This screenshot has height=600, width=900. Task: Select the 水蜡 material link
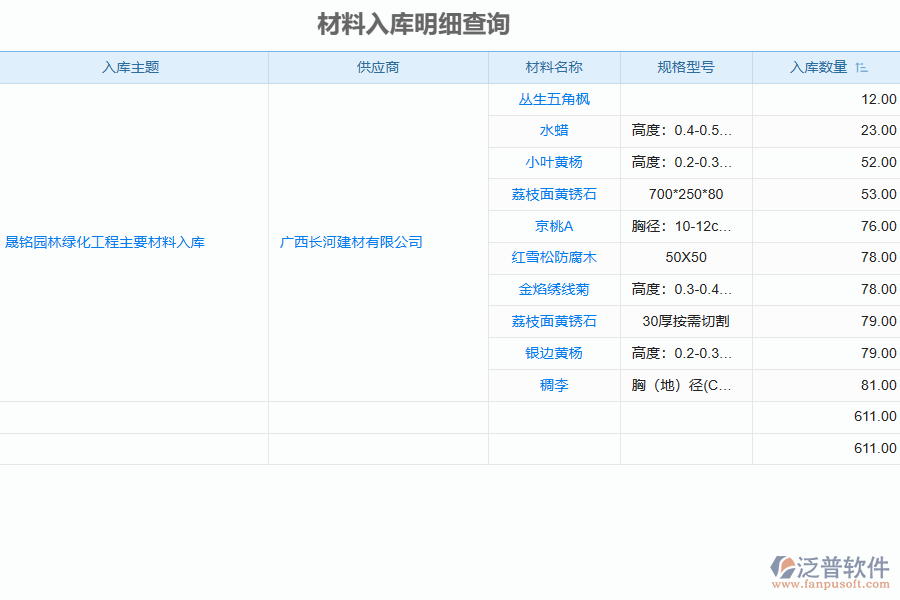(x=553, y=130)
